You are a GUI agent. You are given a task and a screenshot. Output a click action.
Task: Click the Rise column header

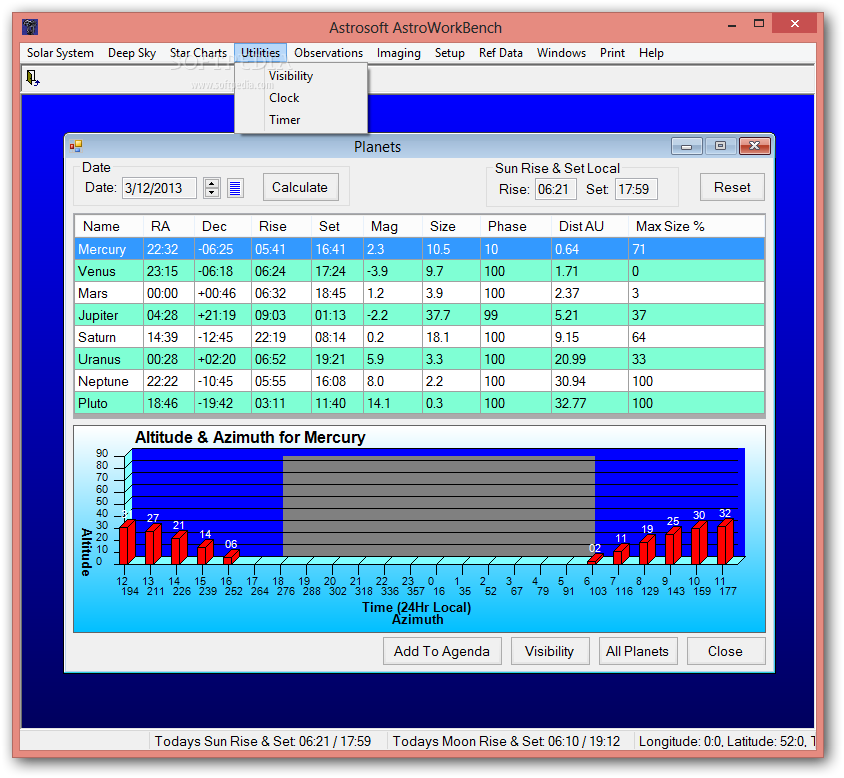282,227
